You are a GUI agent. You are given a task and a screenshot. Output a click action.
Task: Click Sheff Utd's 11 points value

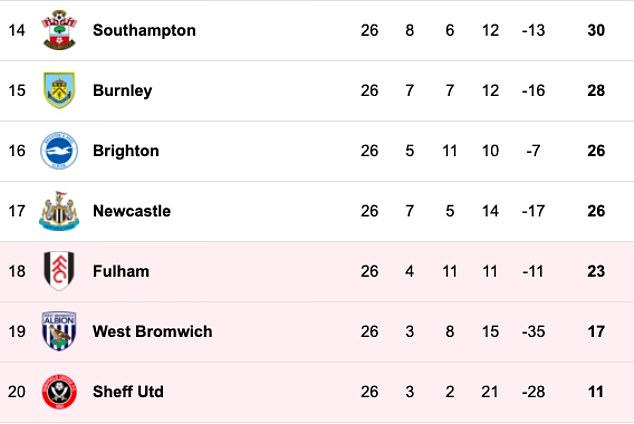(x=596, y=392)
